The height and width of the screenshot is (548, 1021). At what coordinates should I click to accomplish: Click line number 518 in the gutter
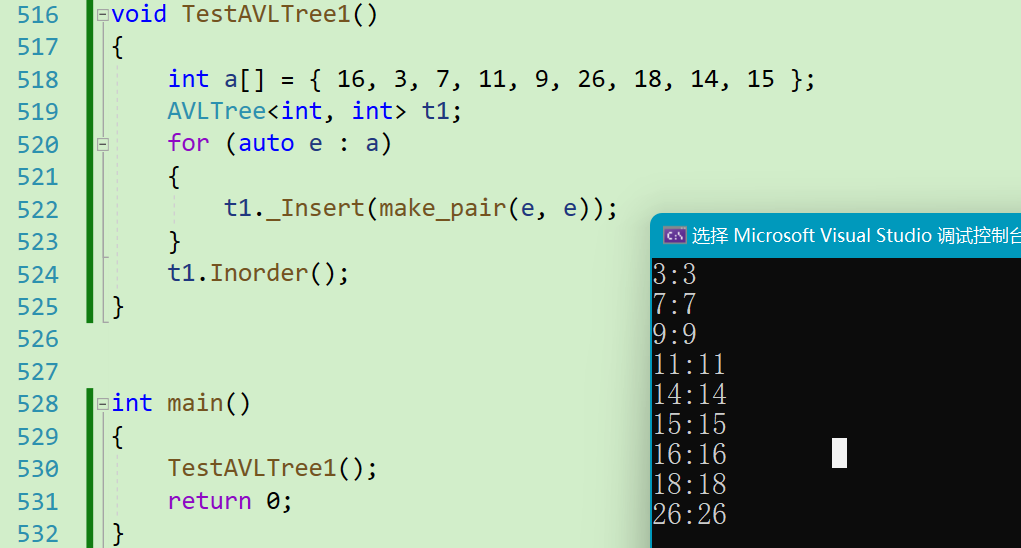38,79
